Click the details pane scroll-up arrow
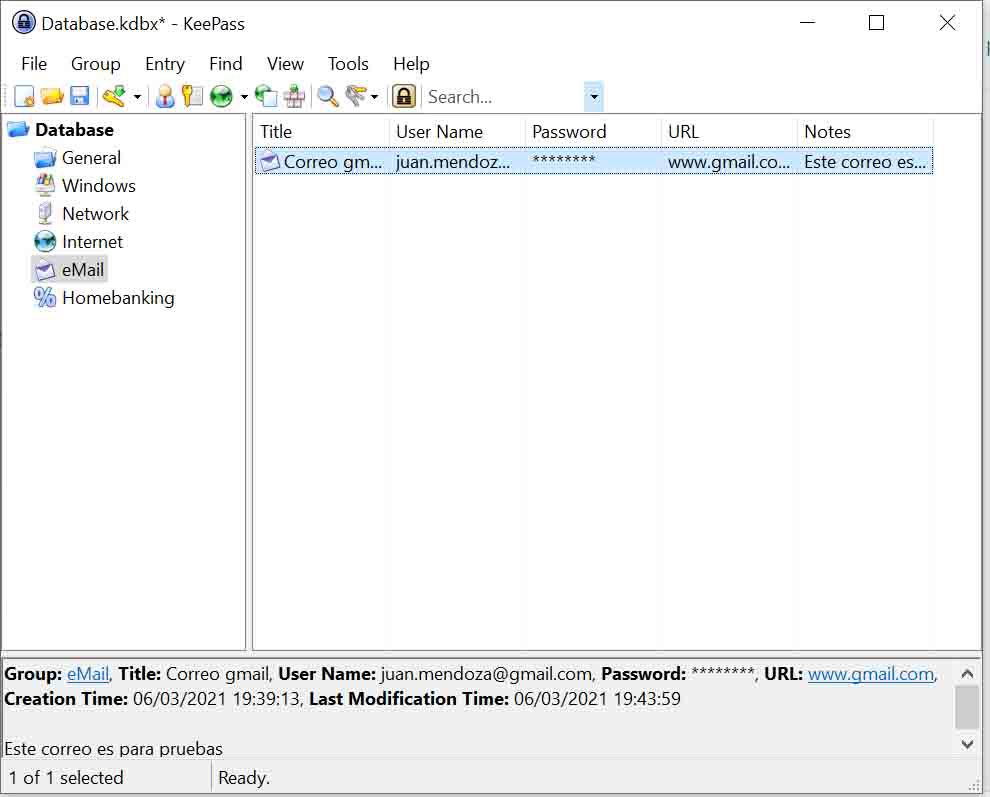 pos(967,673)
